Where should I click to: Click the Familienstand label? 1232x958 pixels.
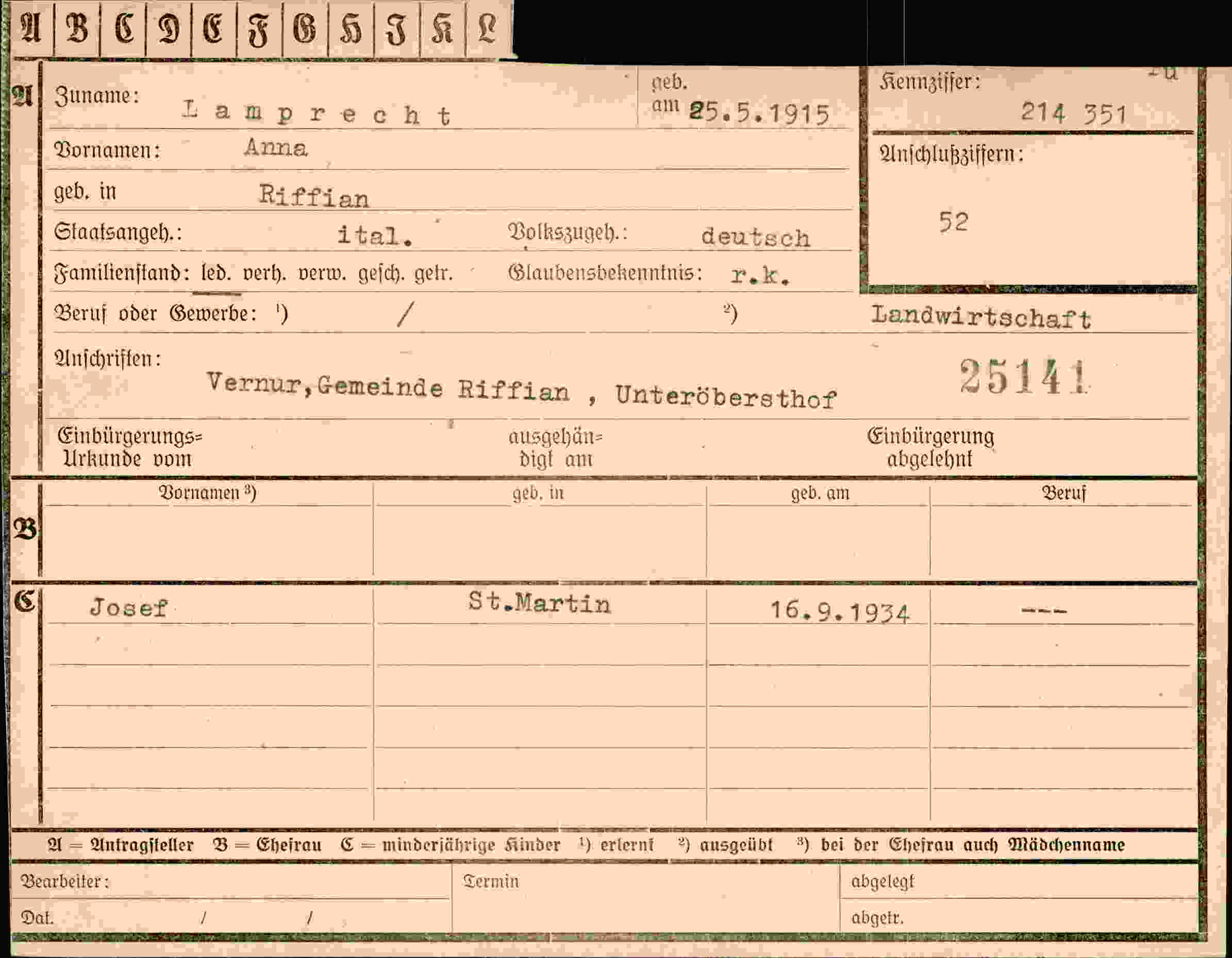[x=122, y=274]
